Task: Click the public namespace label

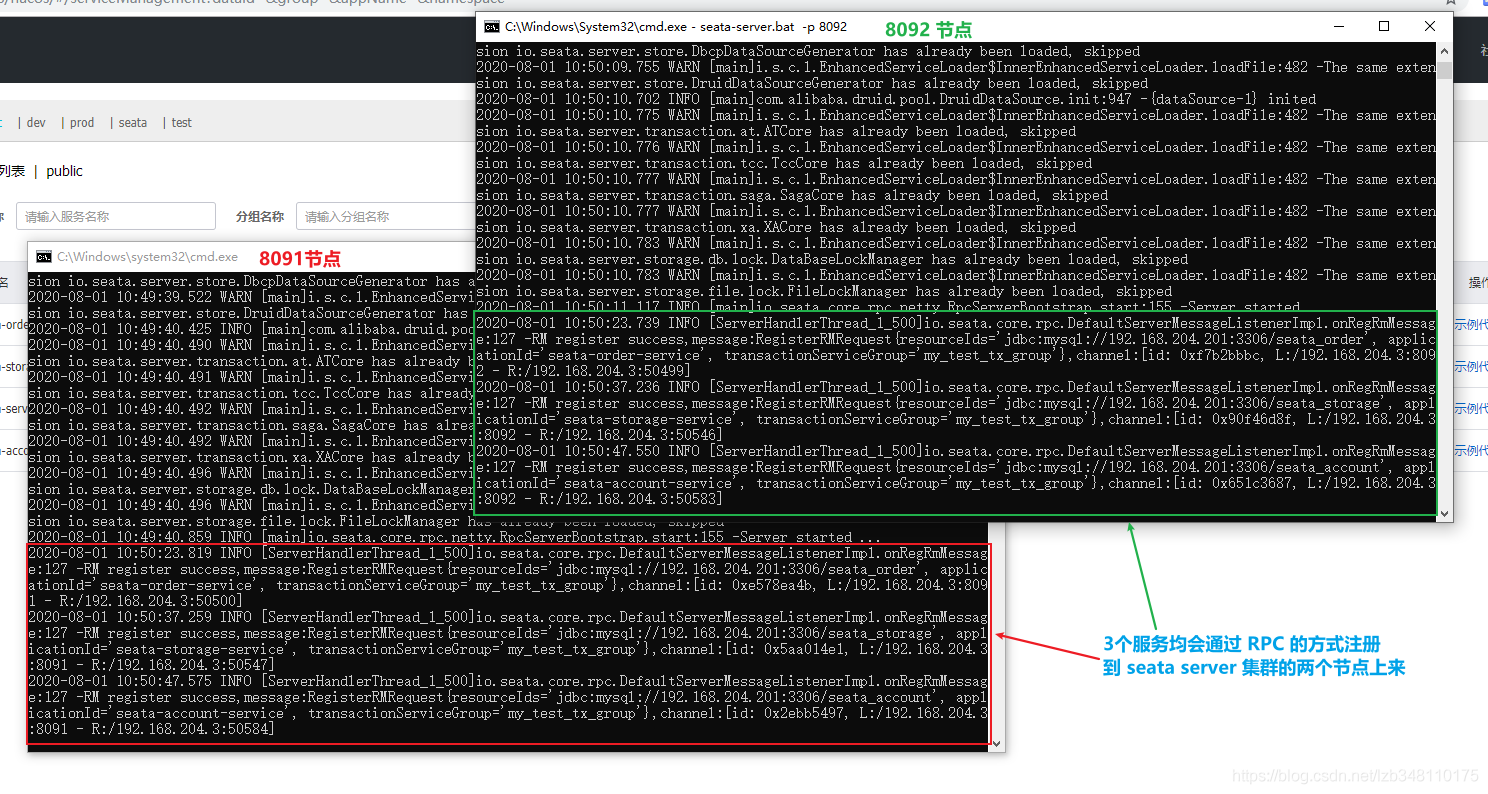Action: pos(64,171)
